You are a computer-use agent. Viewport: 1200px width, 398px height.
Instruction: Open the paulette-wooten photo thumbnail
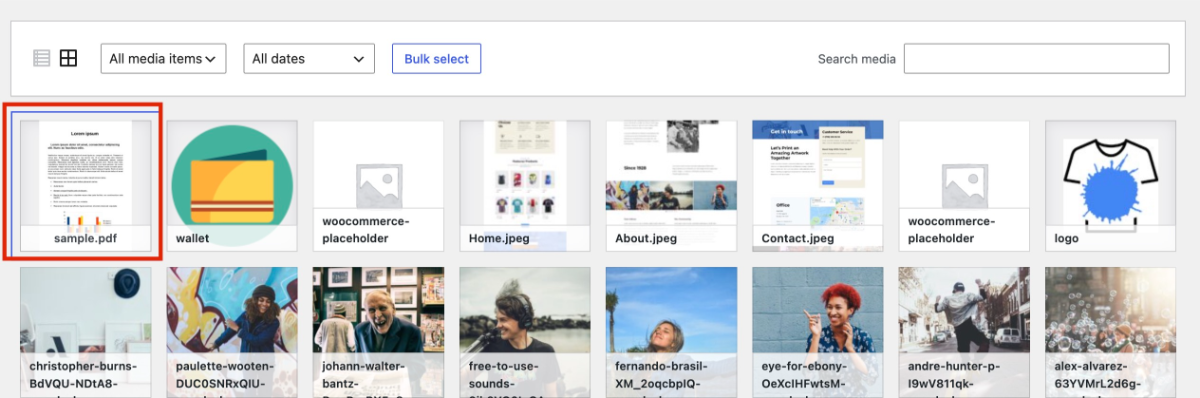[232, 332]
